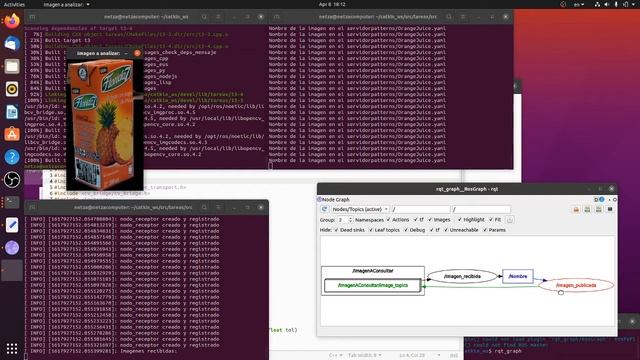Open LibreOffice Writer from the dock

click(12, 111)
